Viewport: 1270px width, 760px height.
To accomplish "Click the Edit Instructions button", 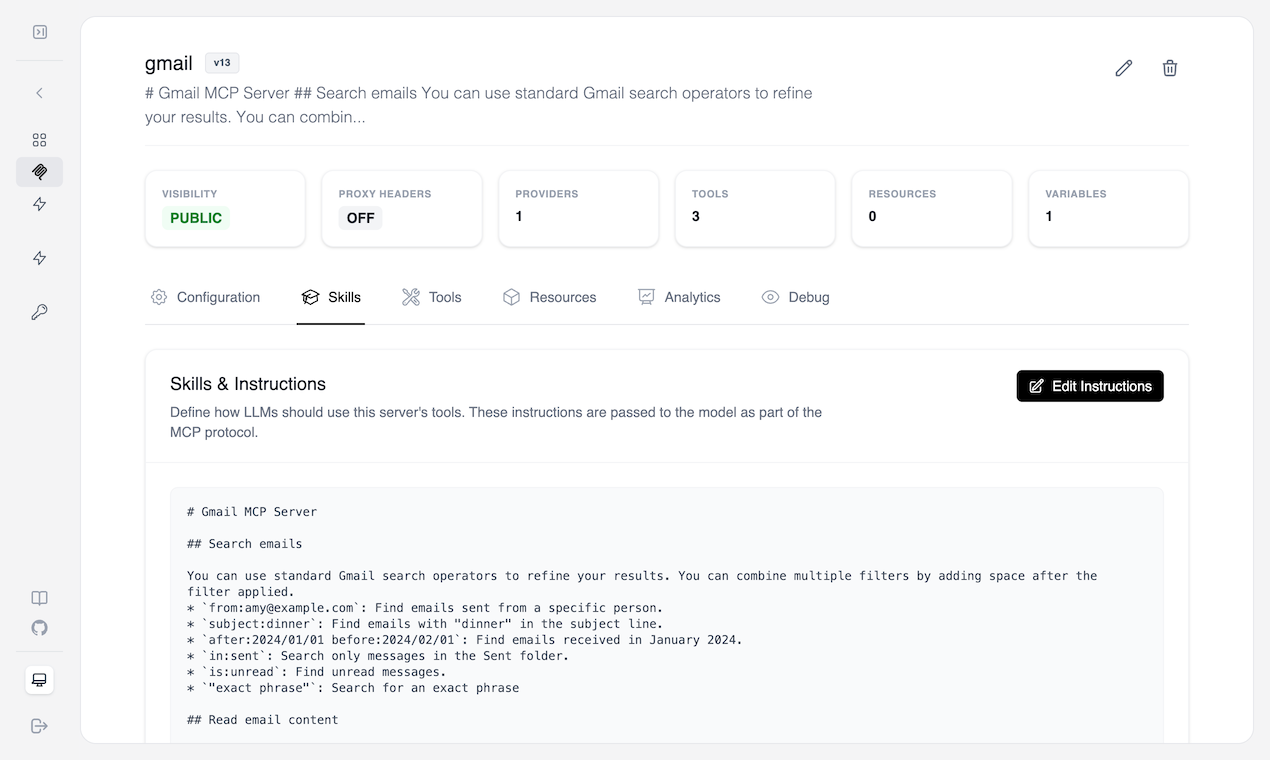I will click(1090, 386).
